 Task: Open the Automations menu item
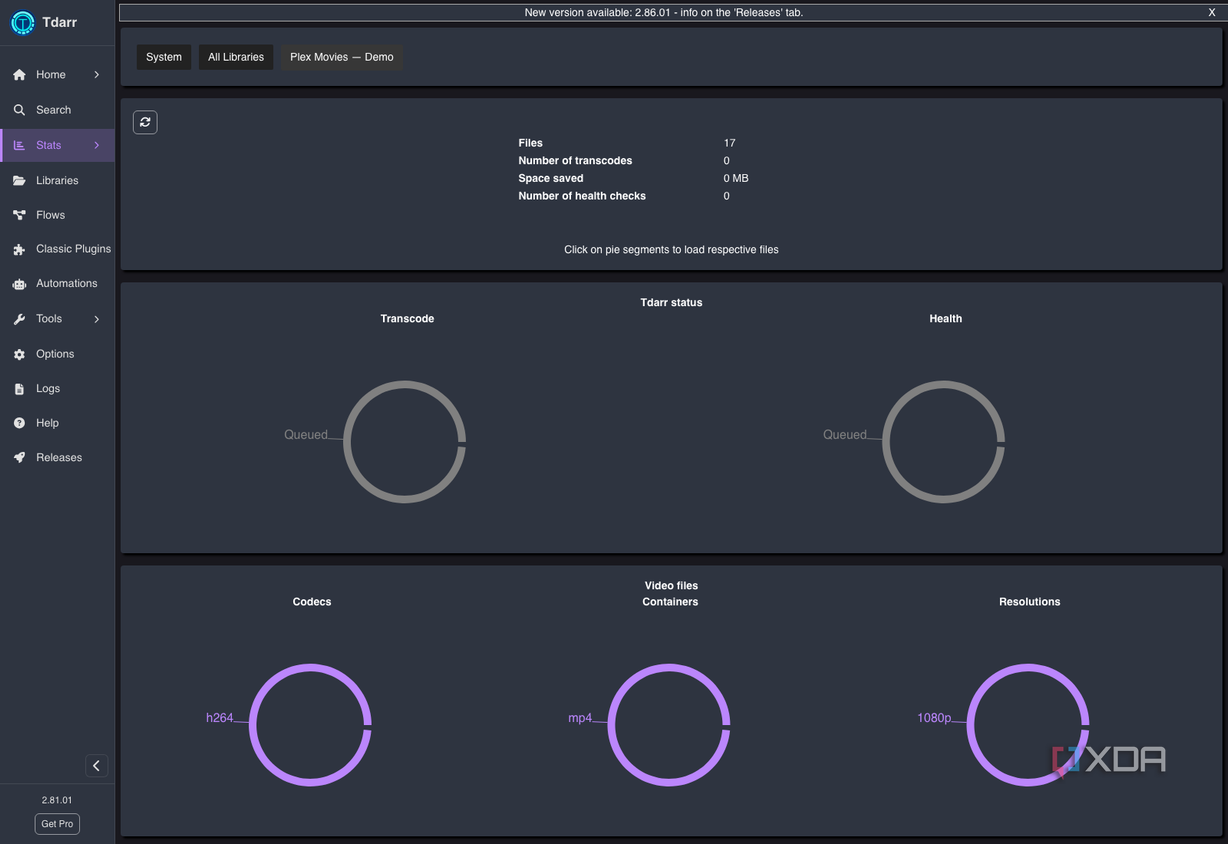pos(57,284)
